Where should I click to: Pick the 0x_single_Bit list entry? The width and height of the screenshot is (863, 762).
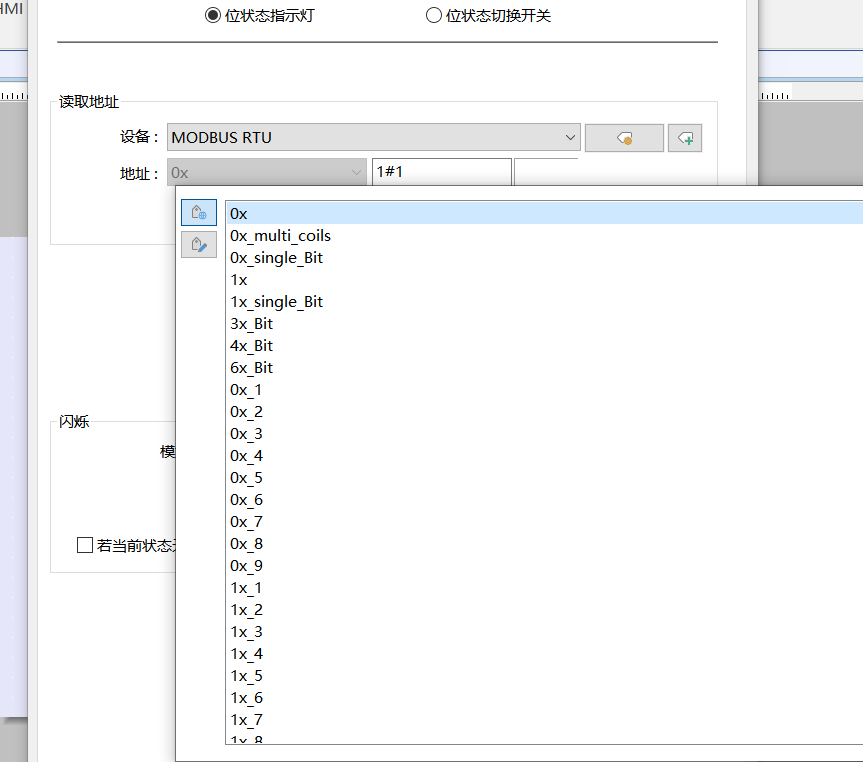click(276, 258)
